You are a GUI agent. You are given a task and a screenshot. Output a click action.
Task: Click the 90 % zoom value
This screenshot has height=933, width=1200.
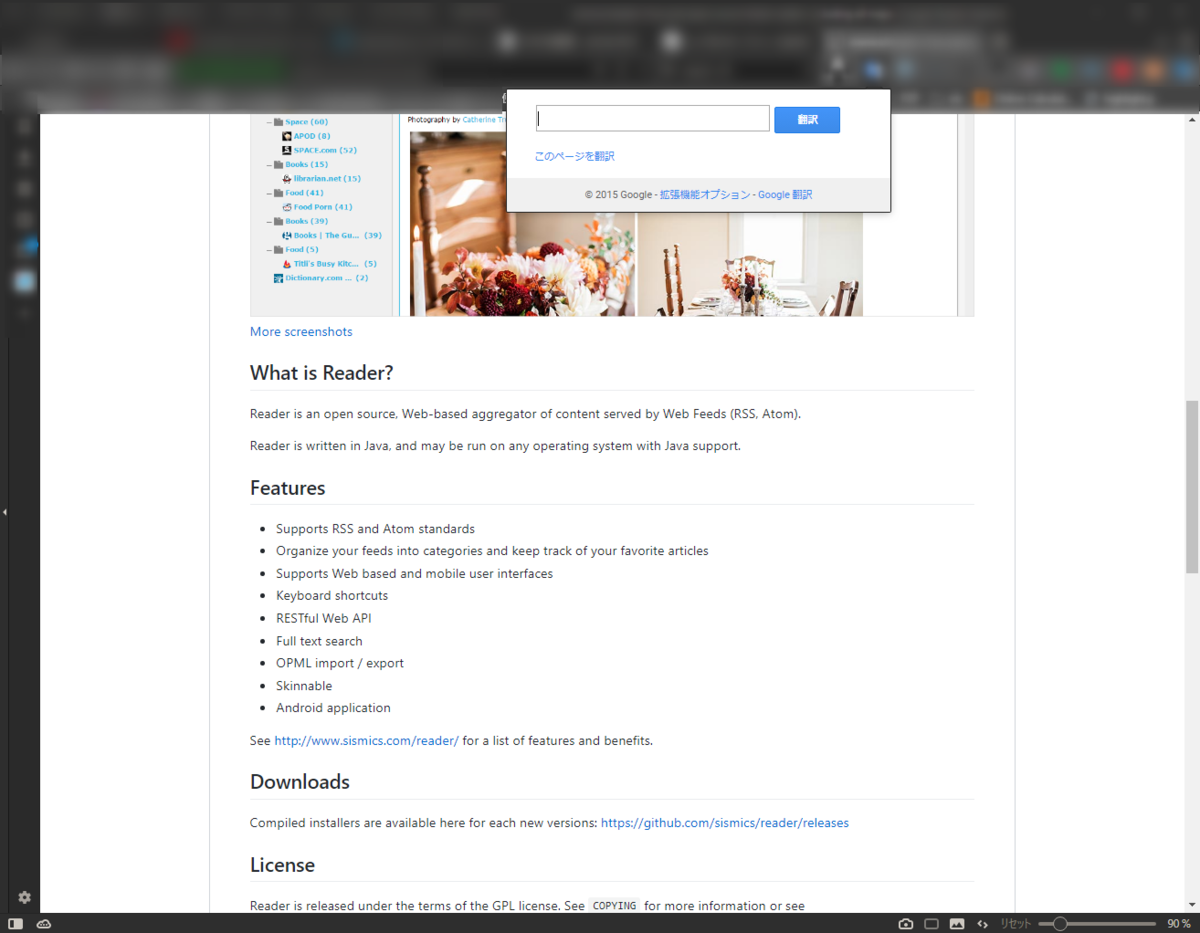pos(1178,924)
